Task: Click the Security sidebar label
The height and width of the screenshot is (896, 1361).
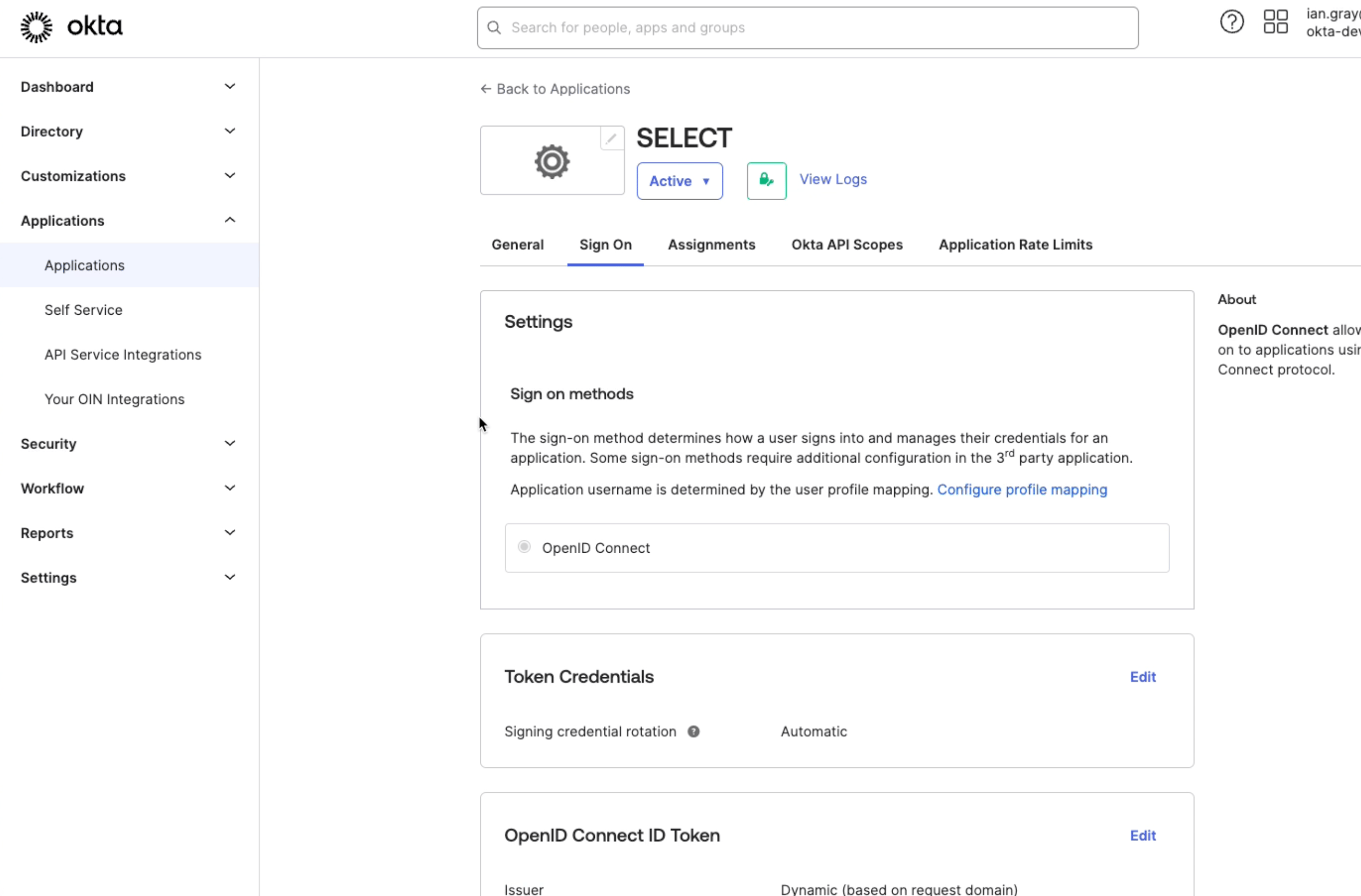Action: tap(49, 444)
